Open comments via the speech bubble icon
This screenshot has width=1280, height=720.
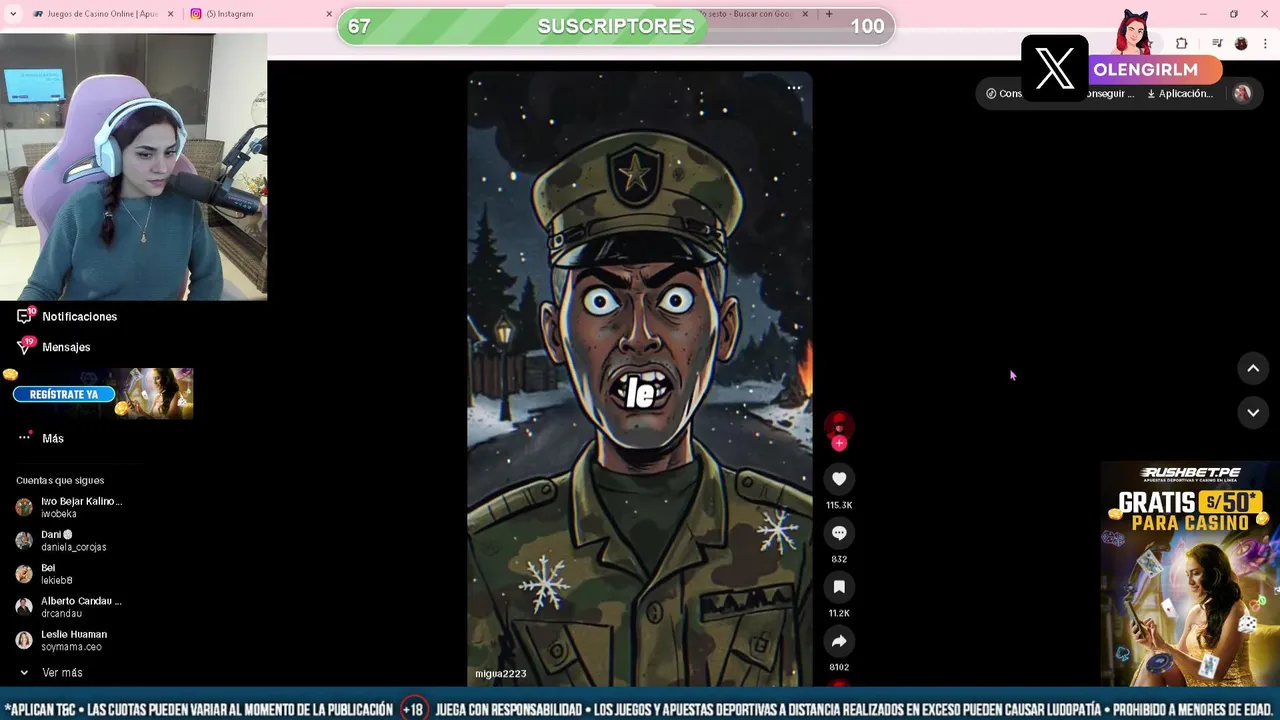tap(839, 533)
